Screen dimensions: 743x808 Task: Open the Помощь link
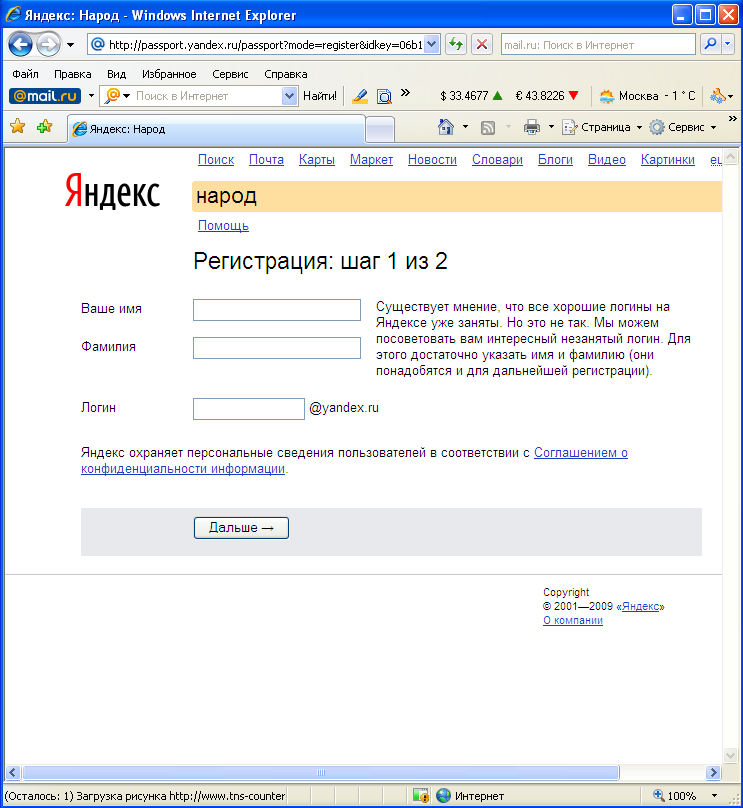223,226
